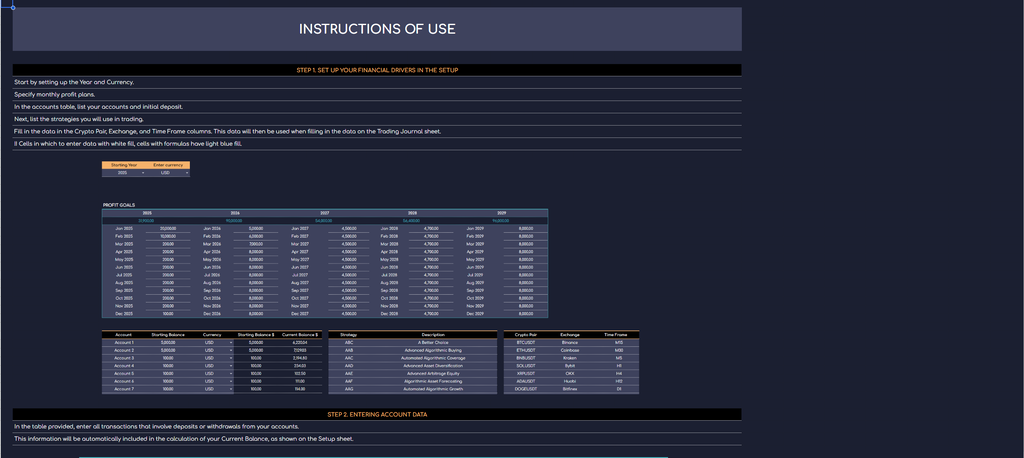The height and width of the screenshot is (458, 1024).
Task: Click the Jan 2025 profit goal value cell
Action: pos(168,229)
